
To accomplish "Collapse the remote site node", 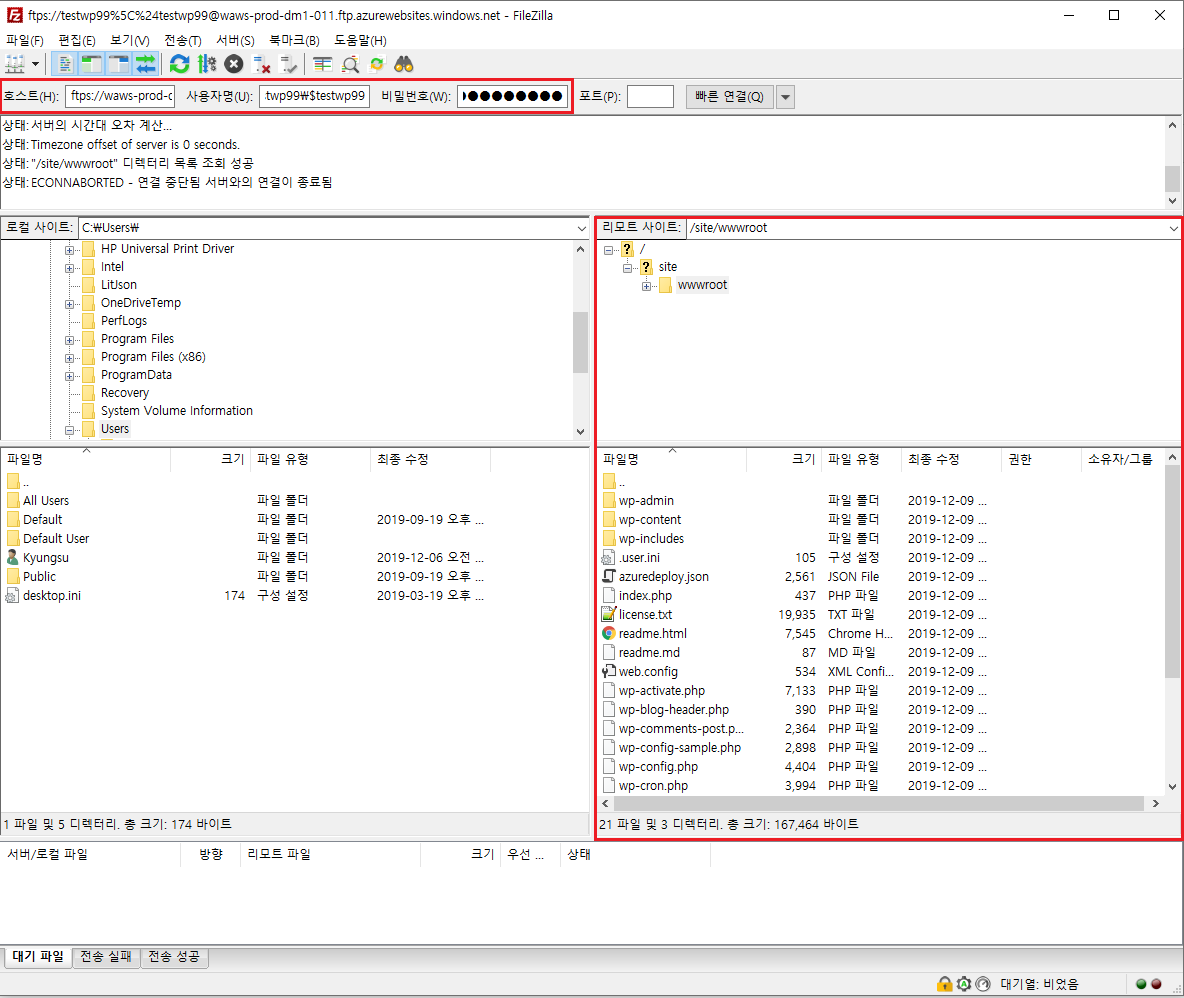I will coord(627,268).
